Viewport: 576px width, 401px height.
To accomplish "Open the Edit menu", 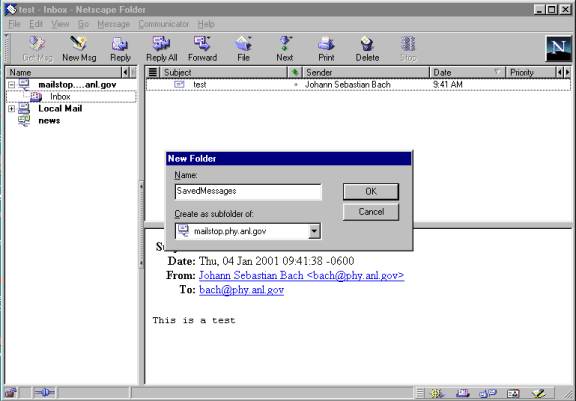I will (36, 24).
